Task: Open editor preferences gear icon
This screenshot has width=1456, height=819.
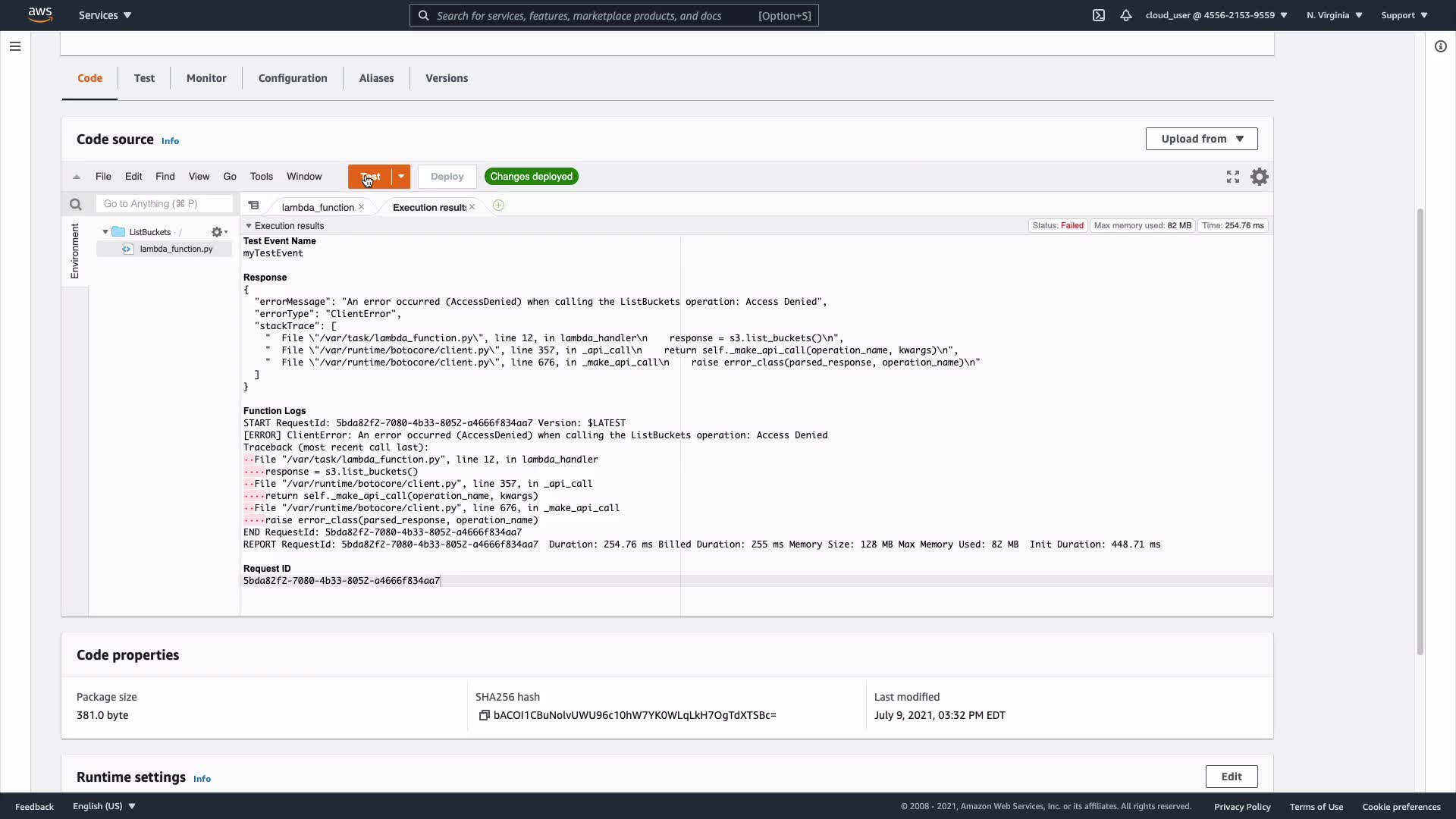Action: pyautogui.click(x=1260, y=177)
